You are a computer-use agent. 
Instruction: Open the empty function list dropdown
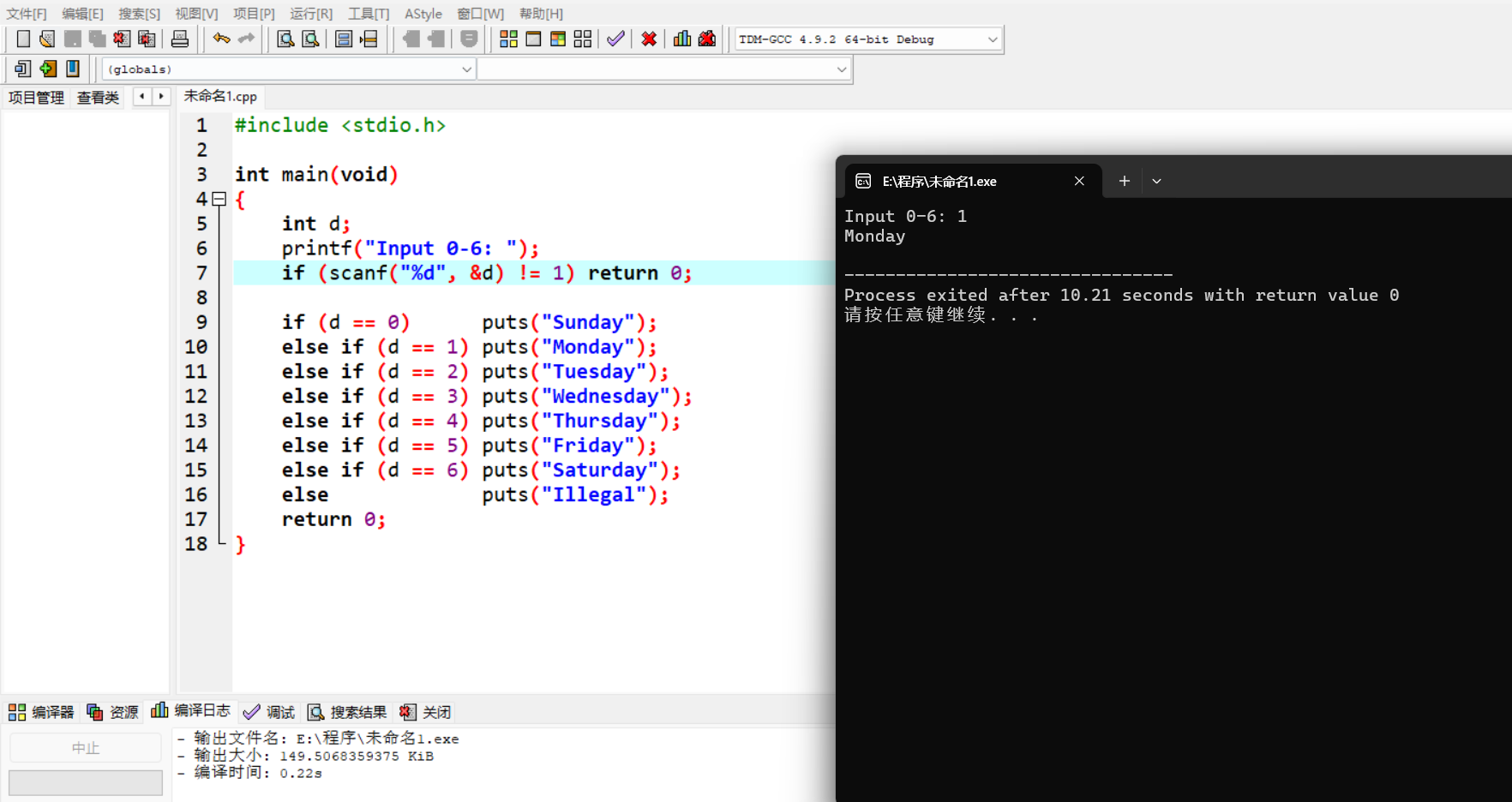[x=663, y=69]
